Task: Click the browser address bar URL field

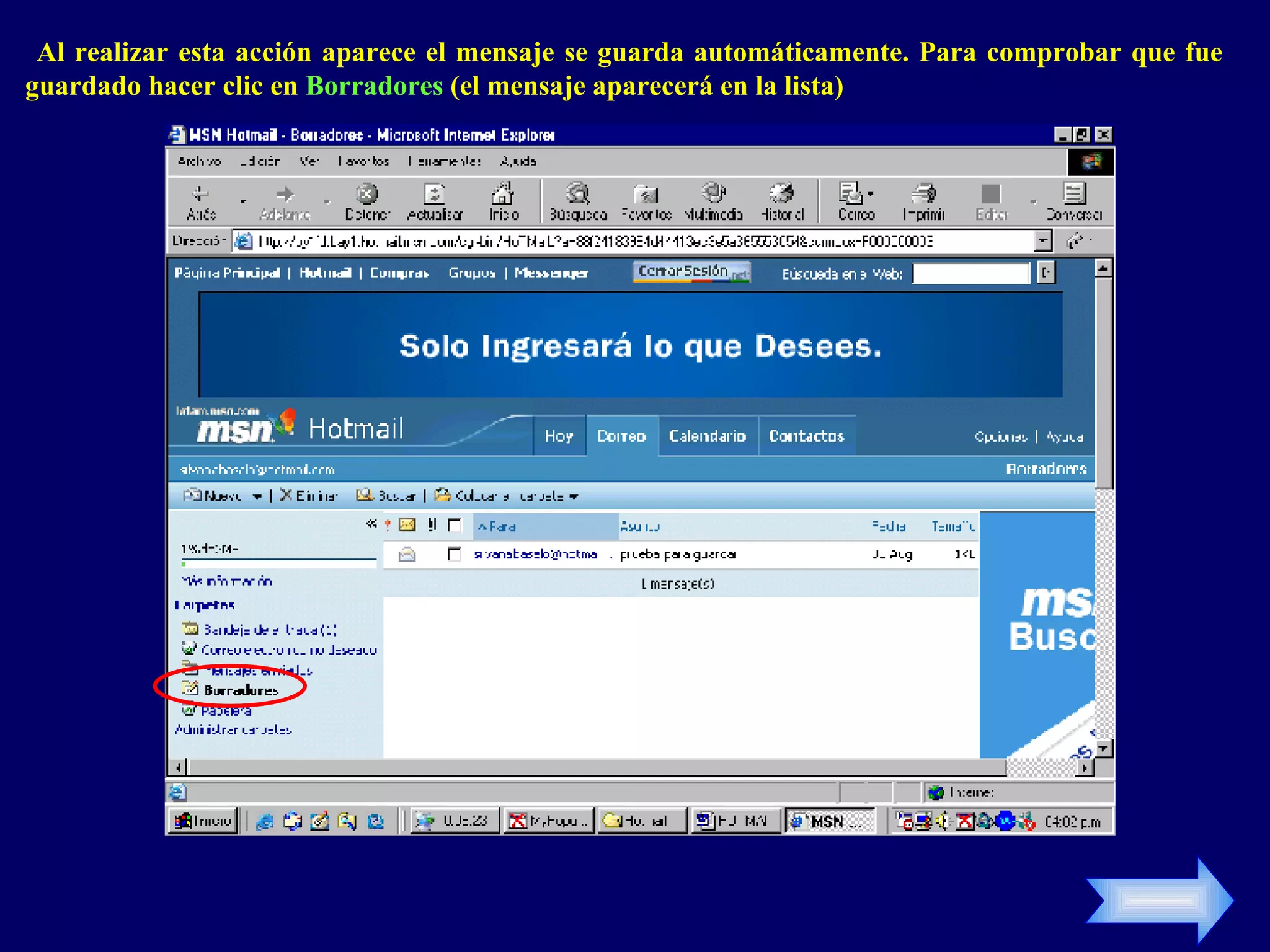Action: [634, 241]
